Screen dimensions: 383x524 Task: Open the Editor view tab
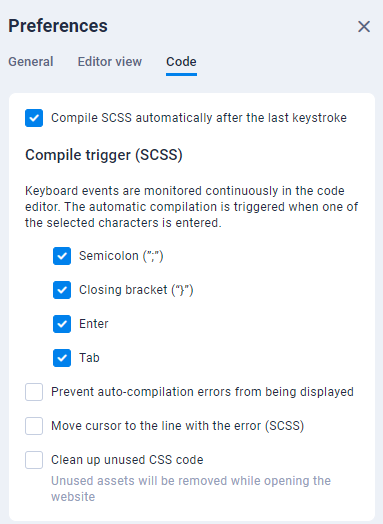pyautogui.click(x=110, y=62)
